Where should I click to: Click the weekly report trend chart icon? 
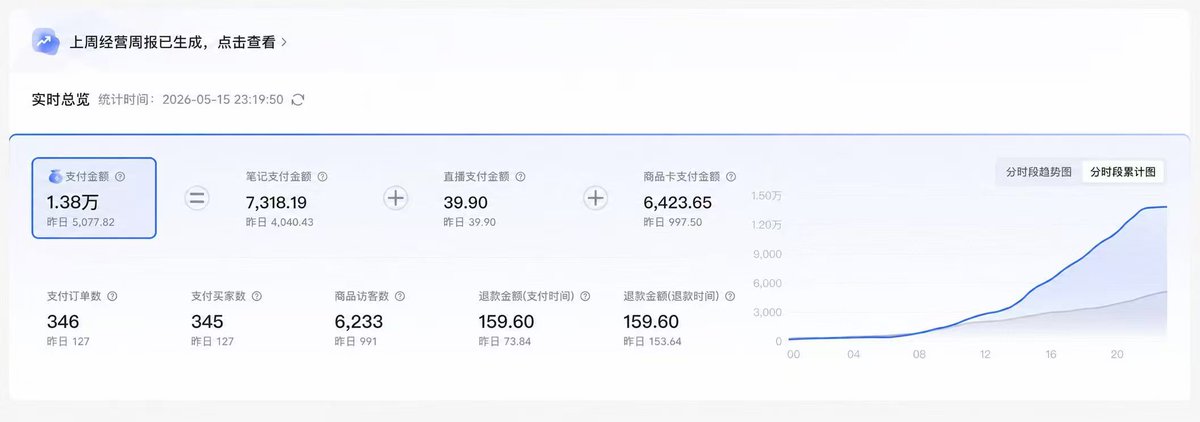tap(45, 42)
